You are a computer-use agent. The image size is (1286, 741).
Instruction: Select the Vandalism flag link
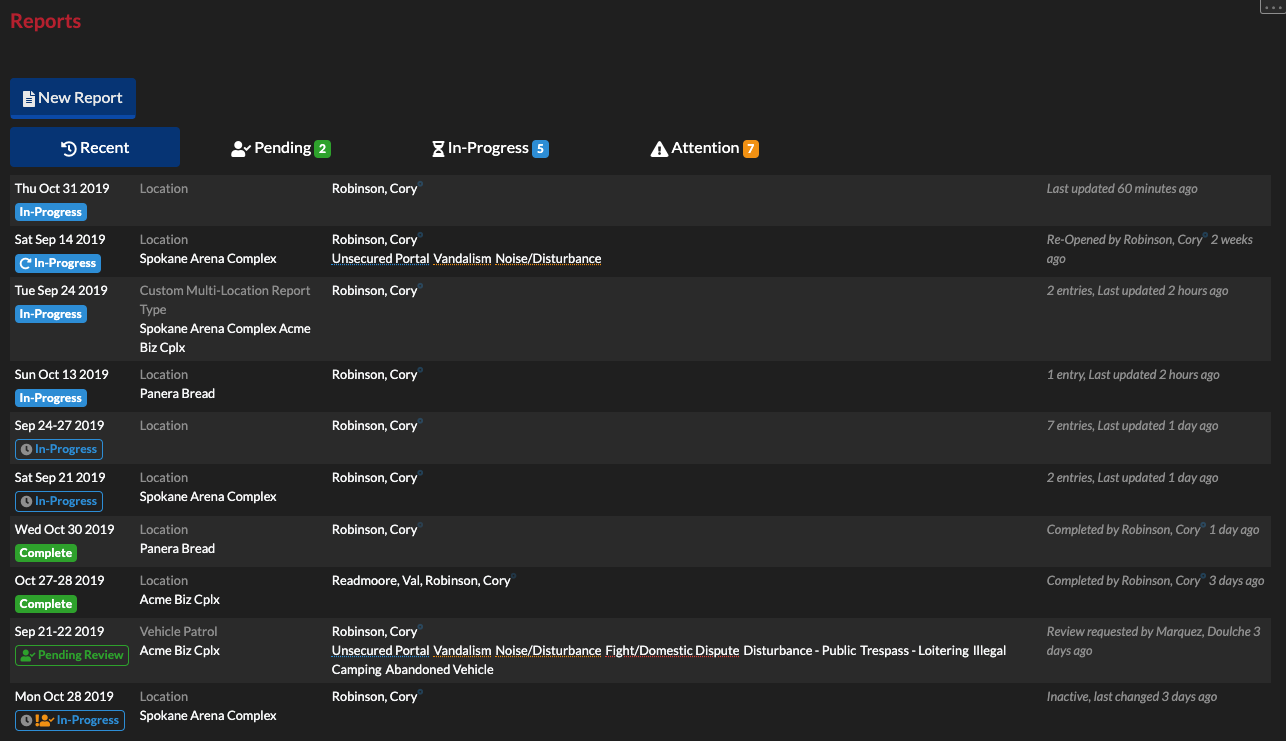tap(462, 258)
